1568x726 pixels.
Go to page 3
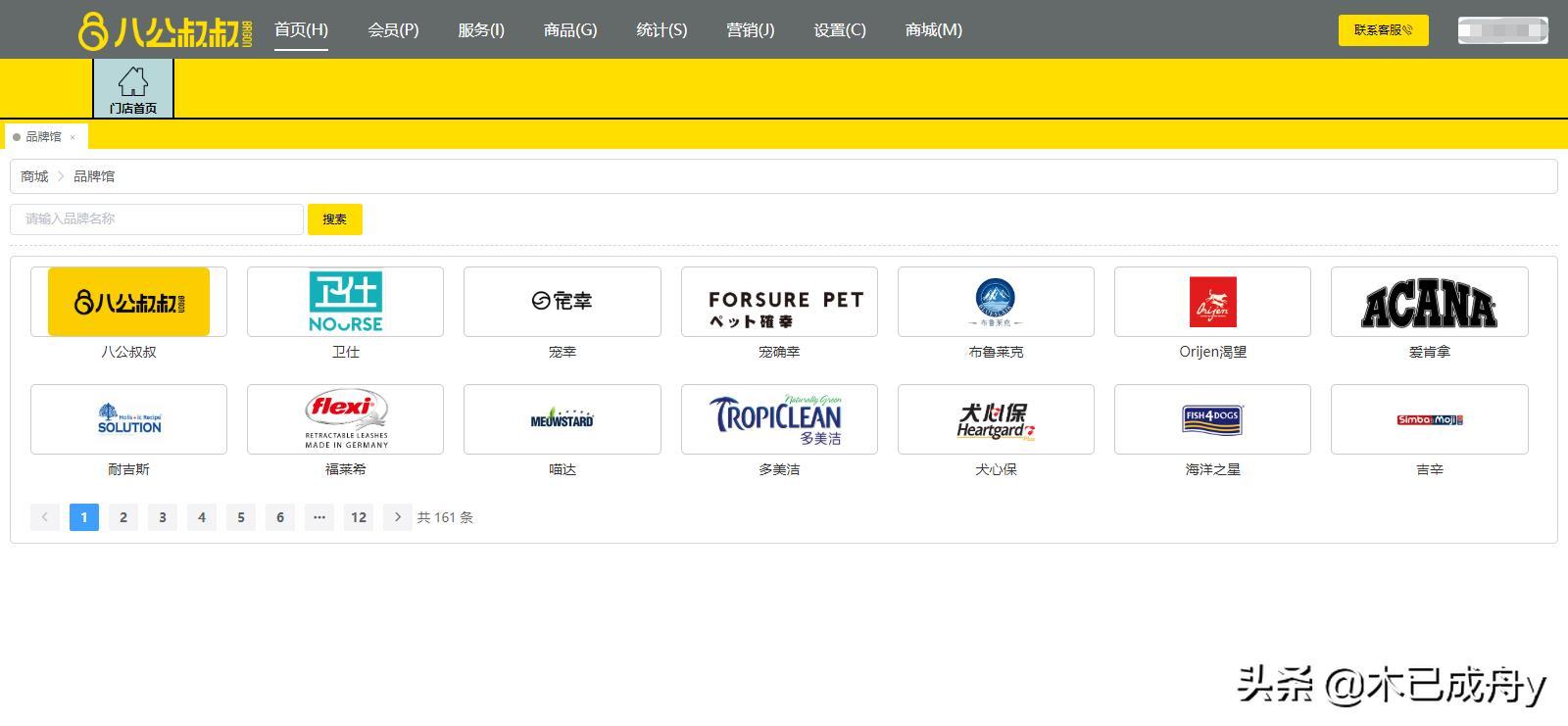click(163, 517)
